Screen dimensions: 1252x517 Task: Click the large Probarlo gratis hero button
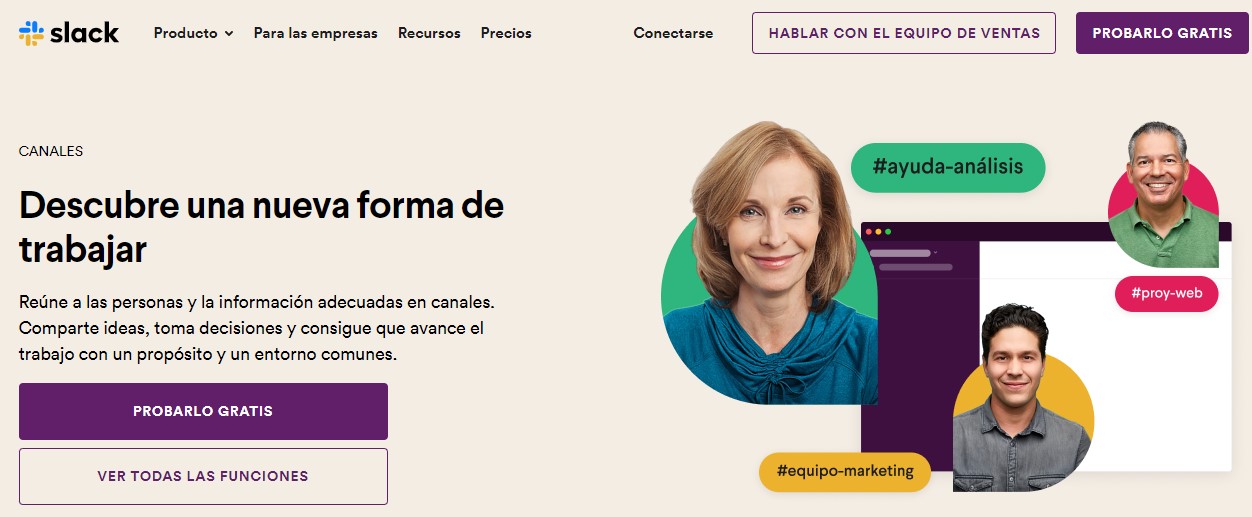pos(203,411)
